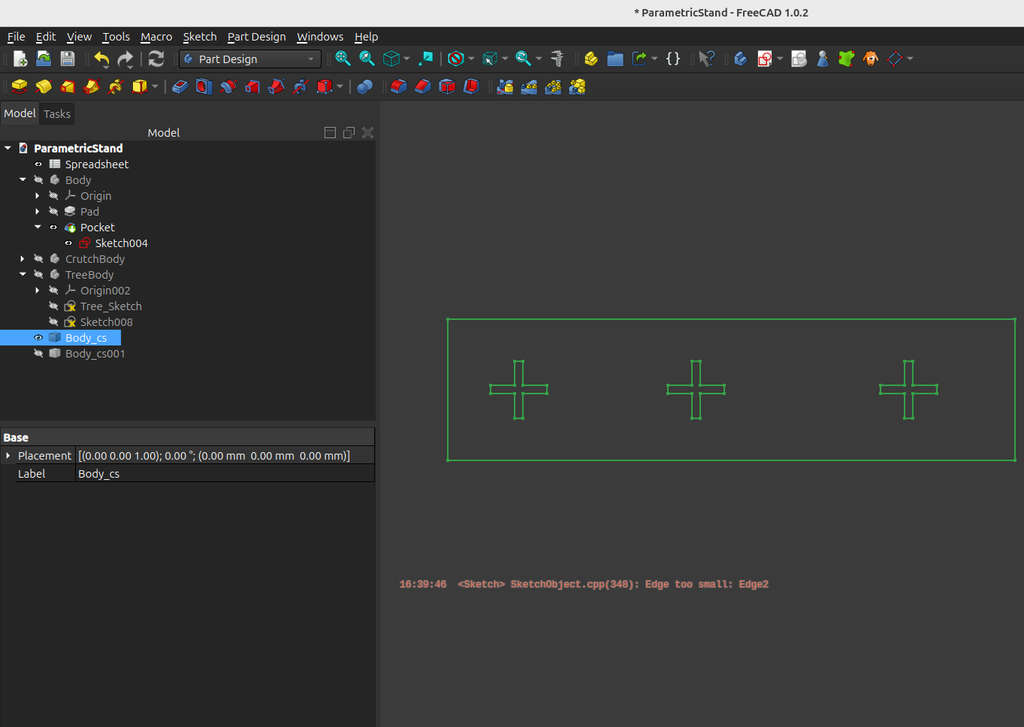This screenshot has width=1024, height=727.
Task: Click the Pocket feature icon
Action: (x=179, y=87)
